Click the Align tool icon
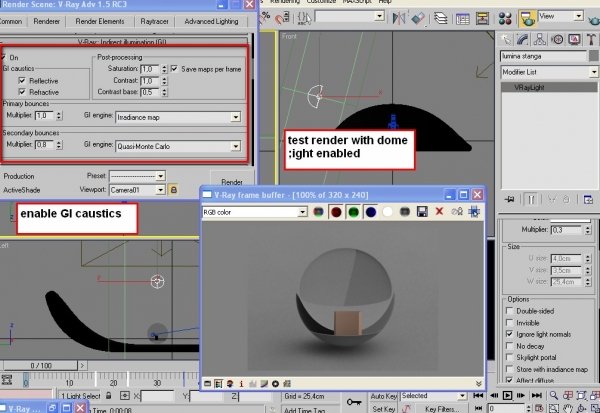This screenshot has height=413, width=600. 419,18
